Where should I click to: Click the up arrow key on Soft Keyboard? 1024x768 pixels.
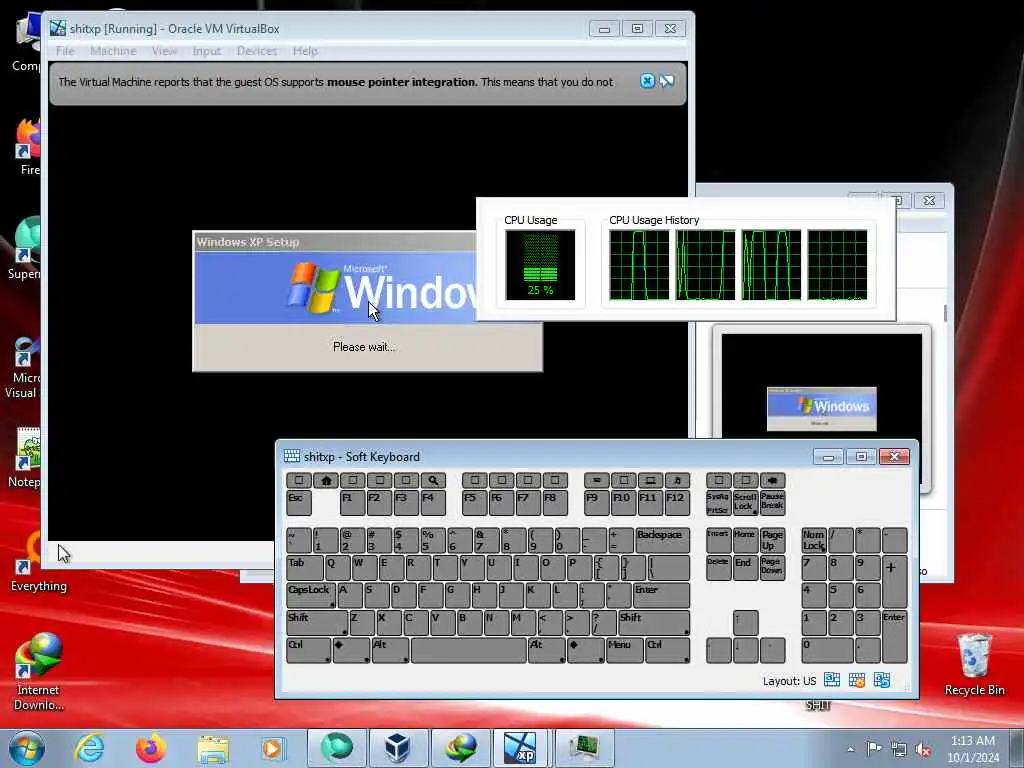click(x=745, y=622)
